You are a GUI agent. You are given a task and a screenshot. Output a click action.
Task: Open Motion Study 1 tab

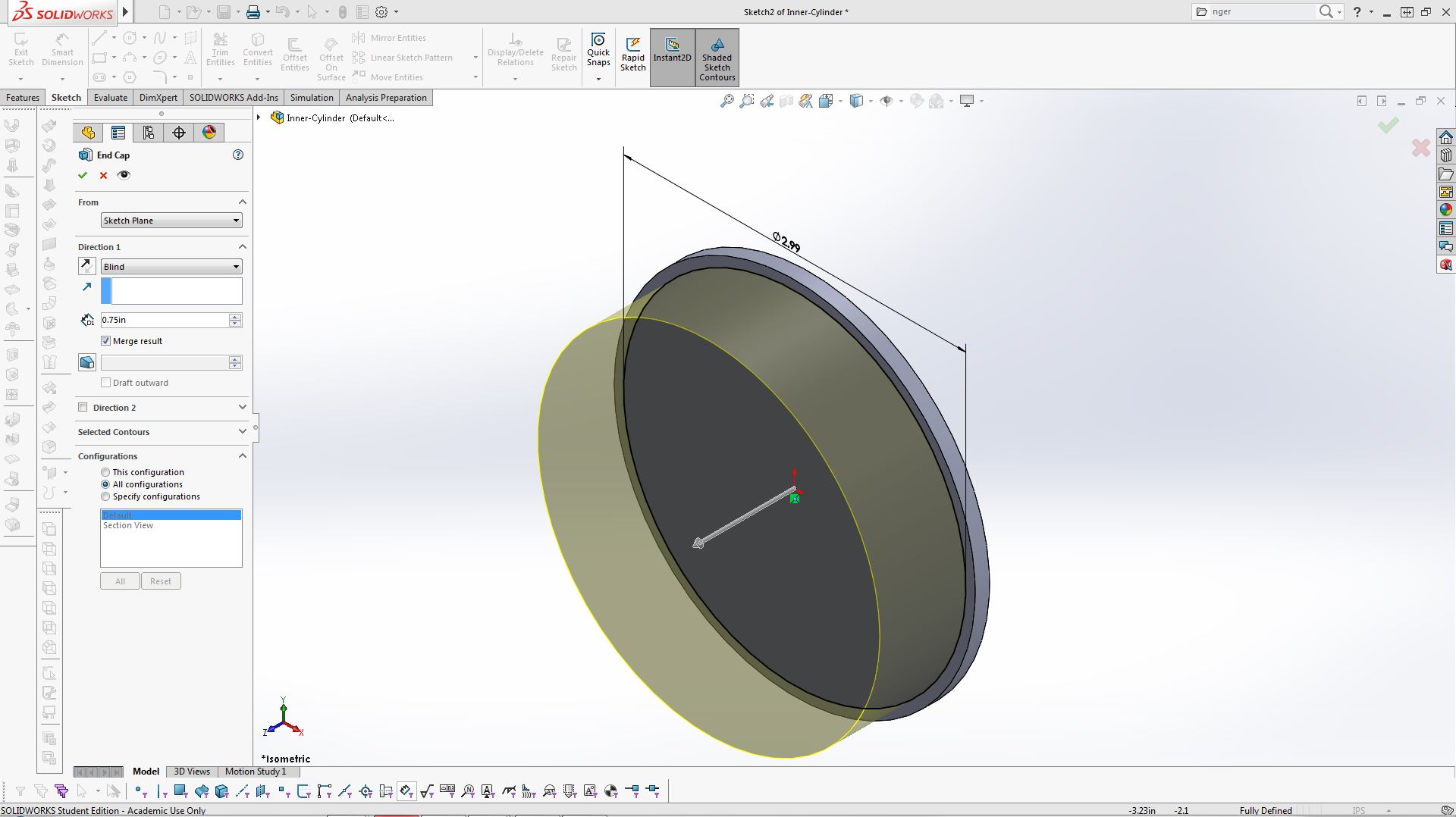(x=256, y=772)
